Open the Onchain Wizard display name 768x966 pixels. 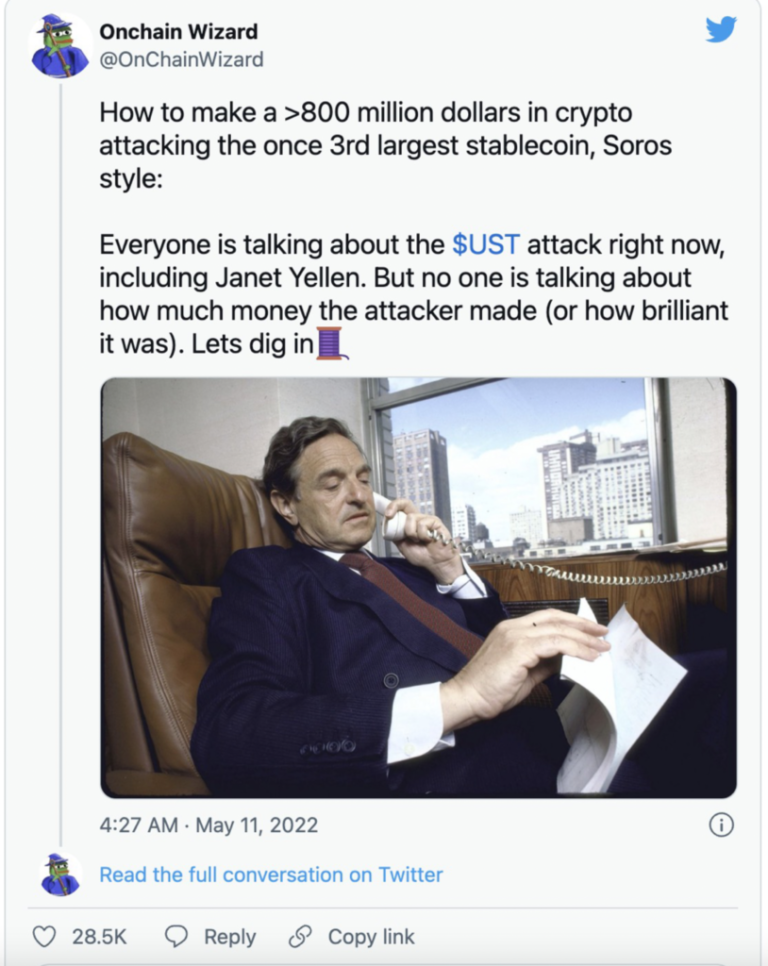click(178, 32)
